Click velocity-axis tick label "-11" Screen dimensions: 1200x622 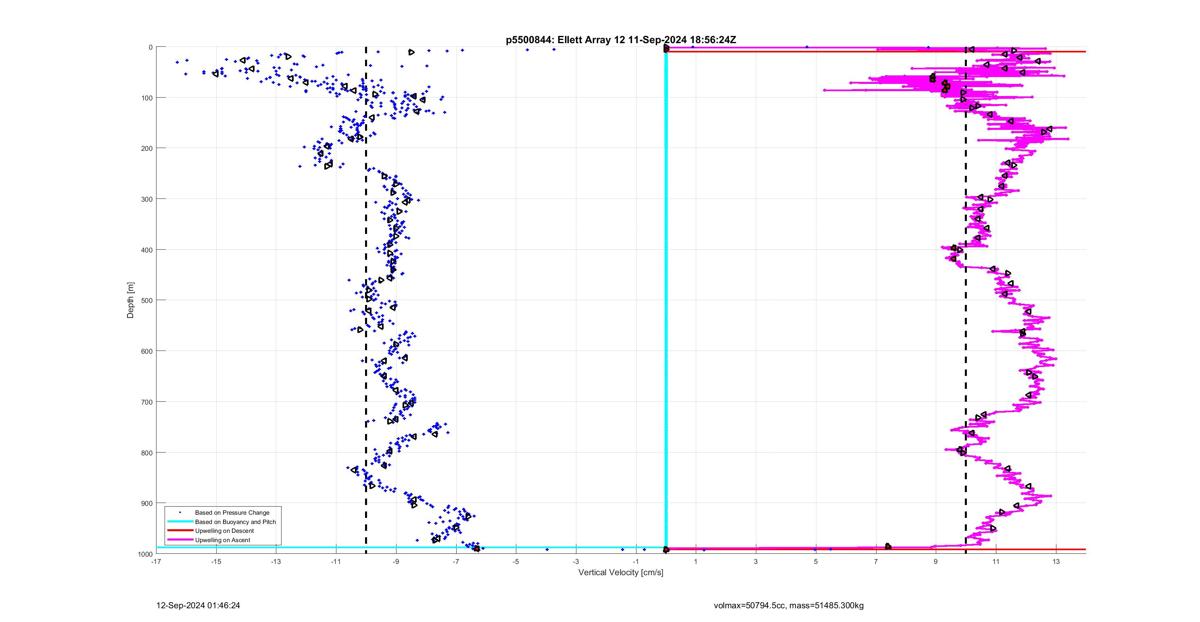click(336, 561)
